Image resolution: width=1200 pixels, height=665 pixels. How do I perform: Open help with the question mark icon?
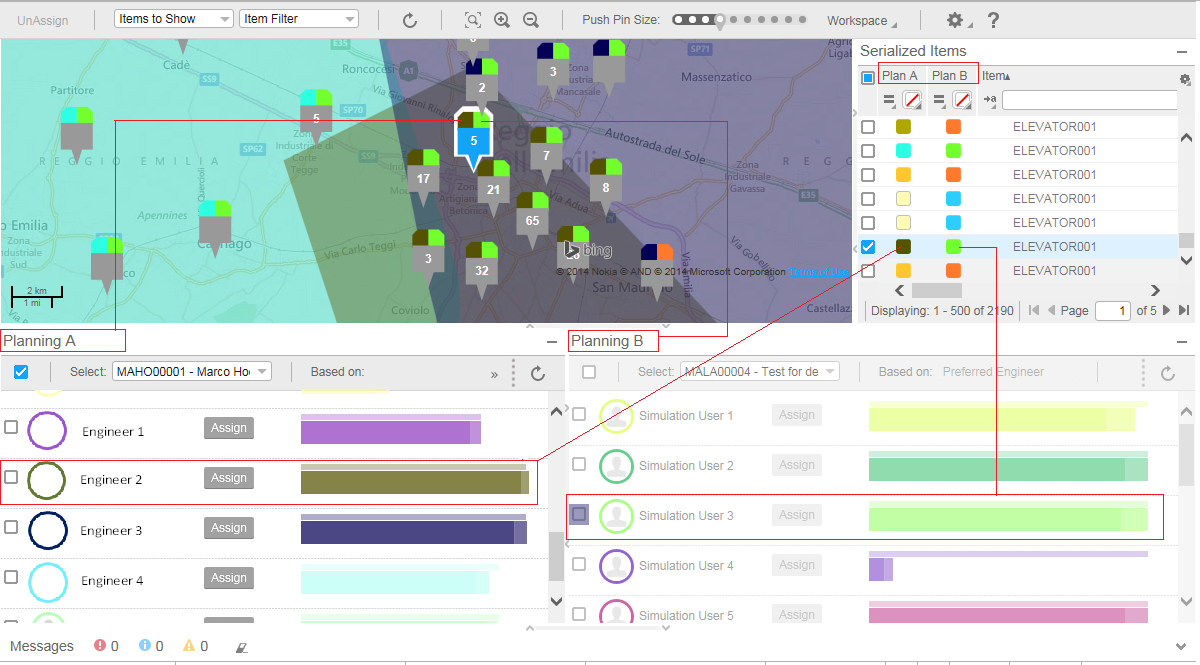coord(993,20)
